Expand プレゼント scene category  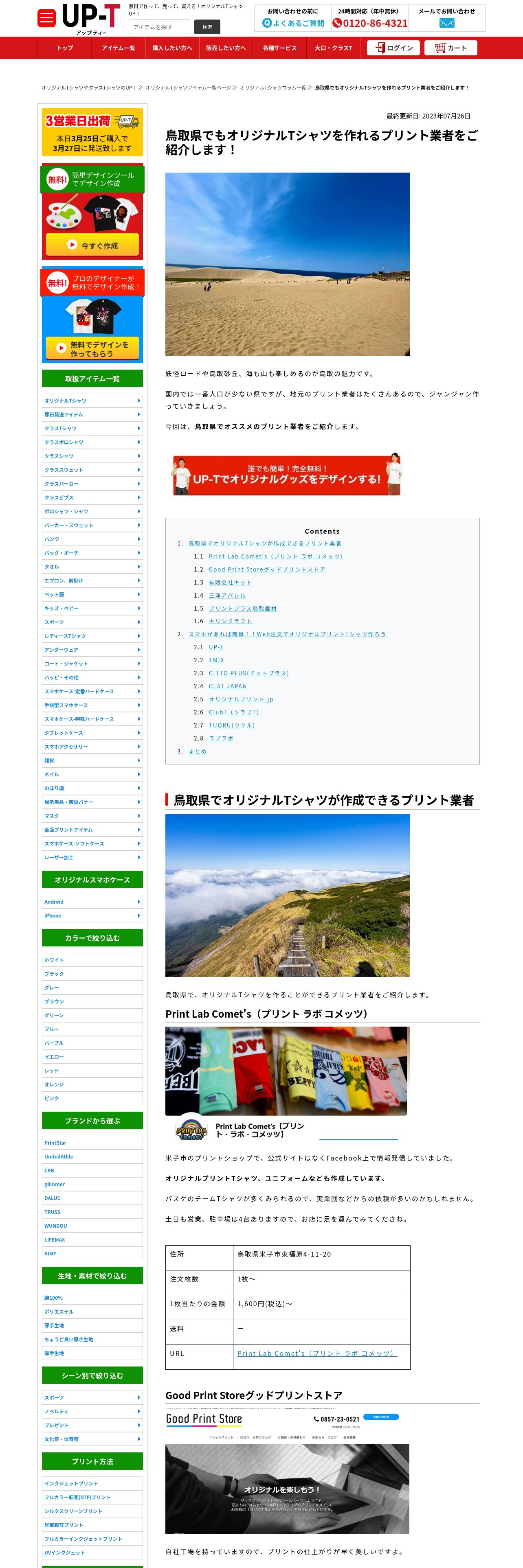(92, 1425)
